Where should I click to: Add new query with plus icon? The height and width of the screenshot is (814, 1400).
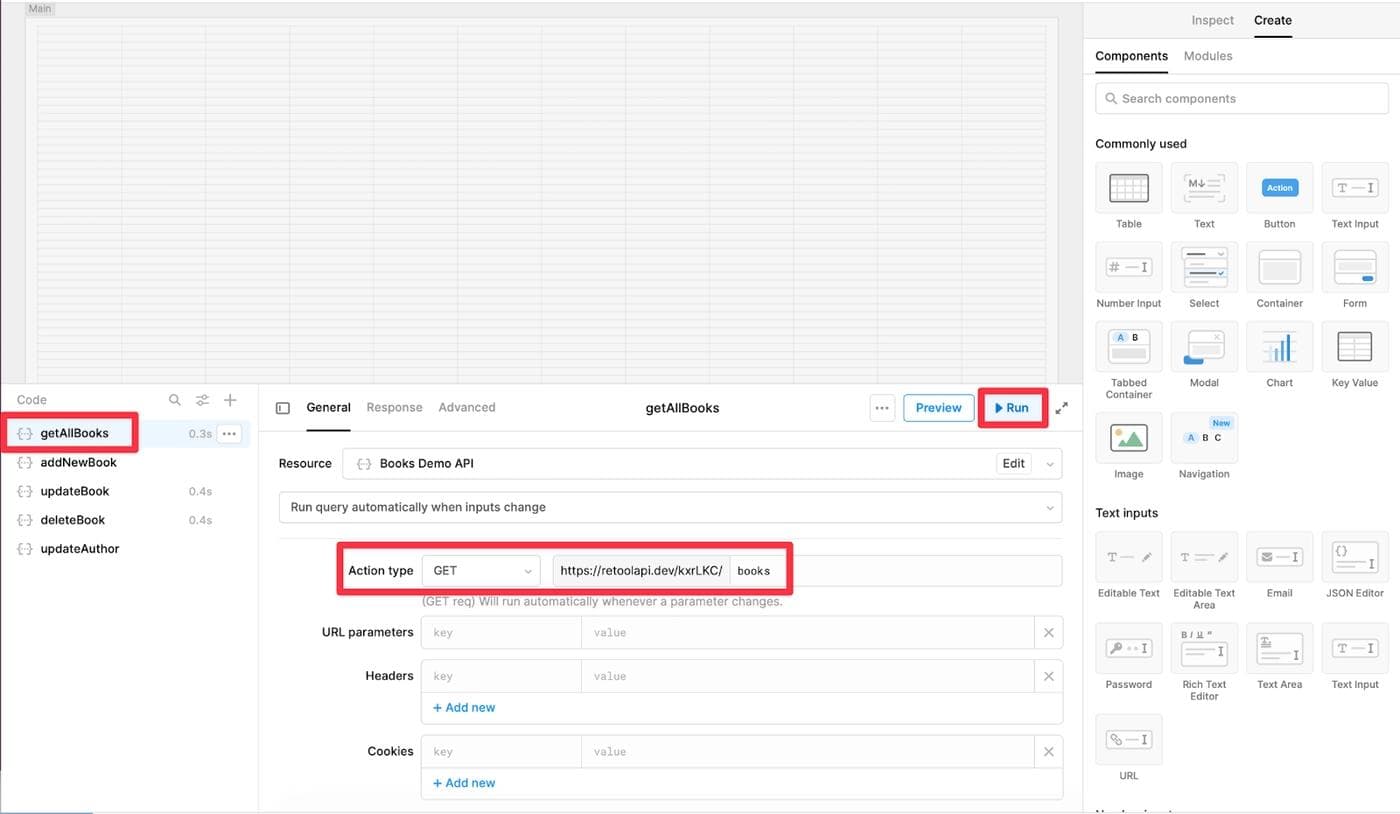[230, 400]
